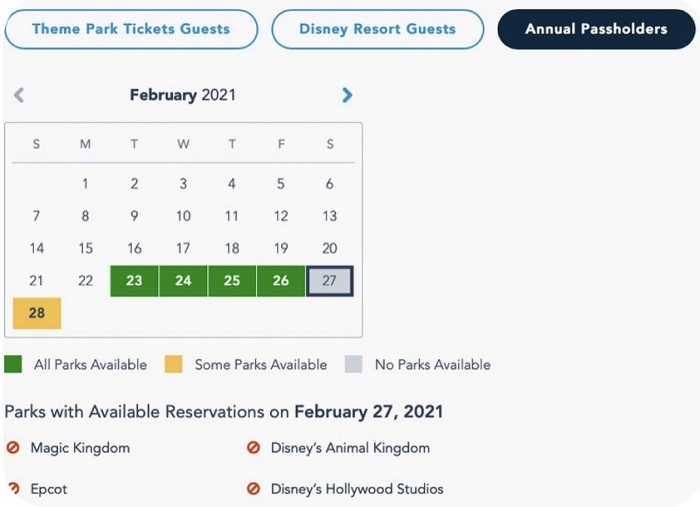Click the selected date February 27

330,281
